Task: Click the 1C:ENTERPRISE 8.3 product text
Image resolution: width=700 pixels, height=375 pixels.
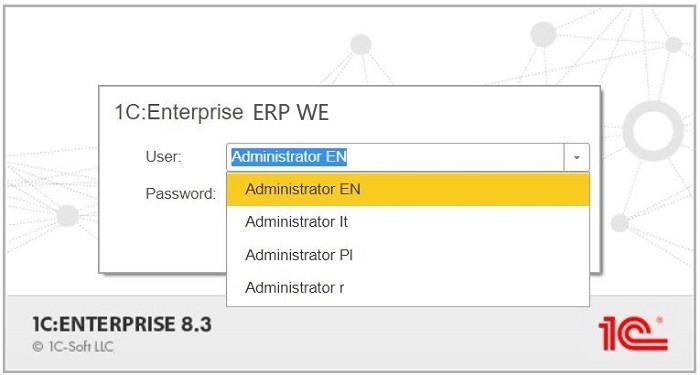Action: pos(122,325)
